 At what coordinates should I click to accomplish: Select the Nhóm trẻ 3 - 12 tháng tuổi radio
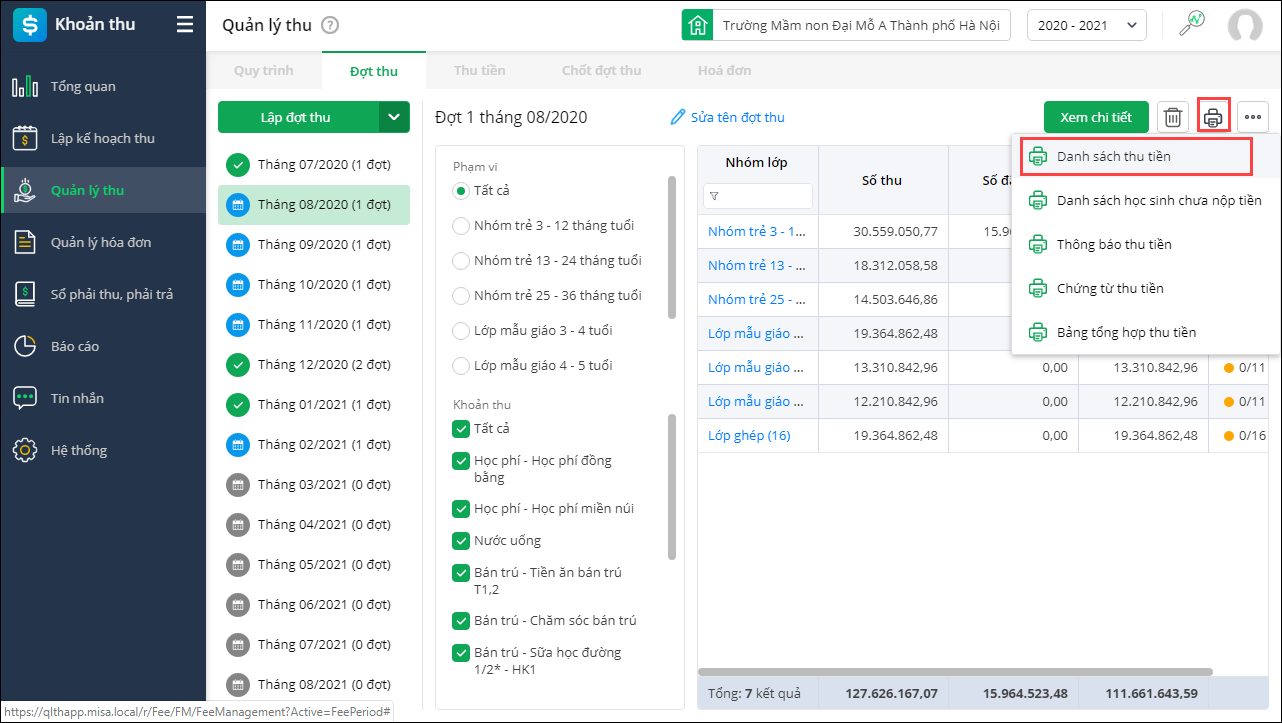(461, 226)
